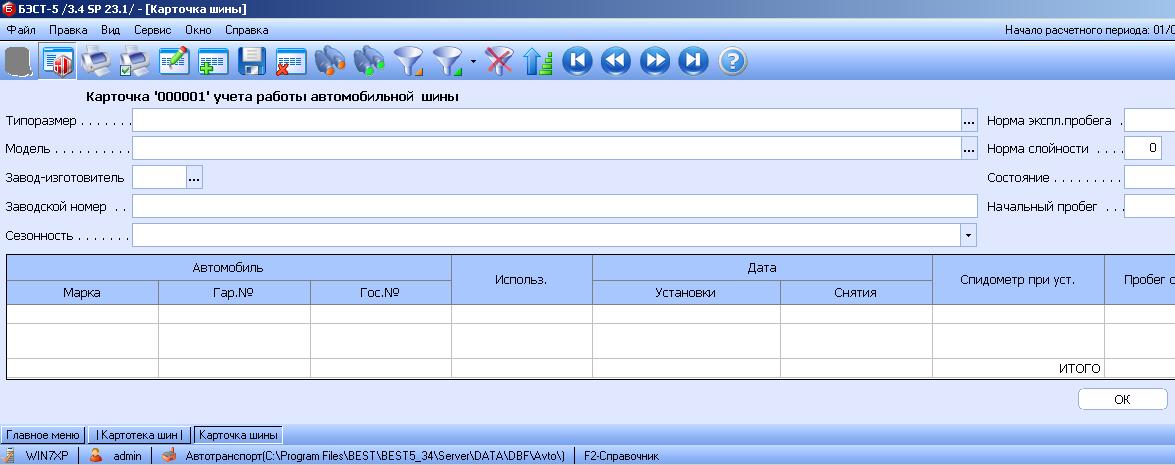Viewport: 1175px width, 465px height.
Task: Click the delete record icon
Action: tap(290, 62)
